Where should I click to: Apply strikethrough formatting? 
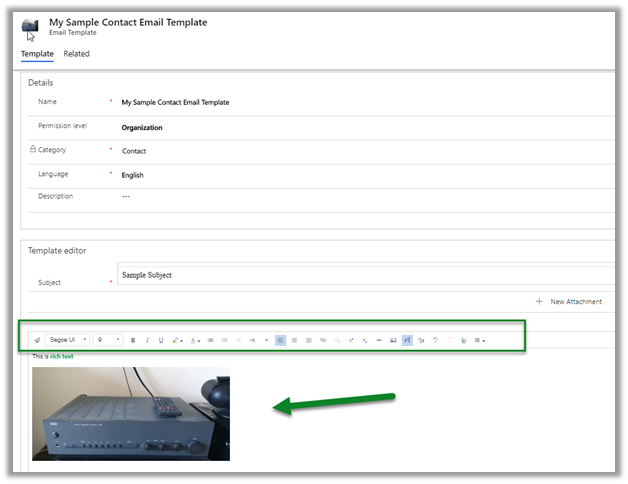(379, 340)
